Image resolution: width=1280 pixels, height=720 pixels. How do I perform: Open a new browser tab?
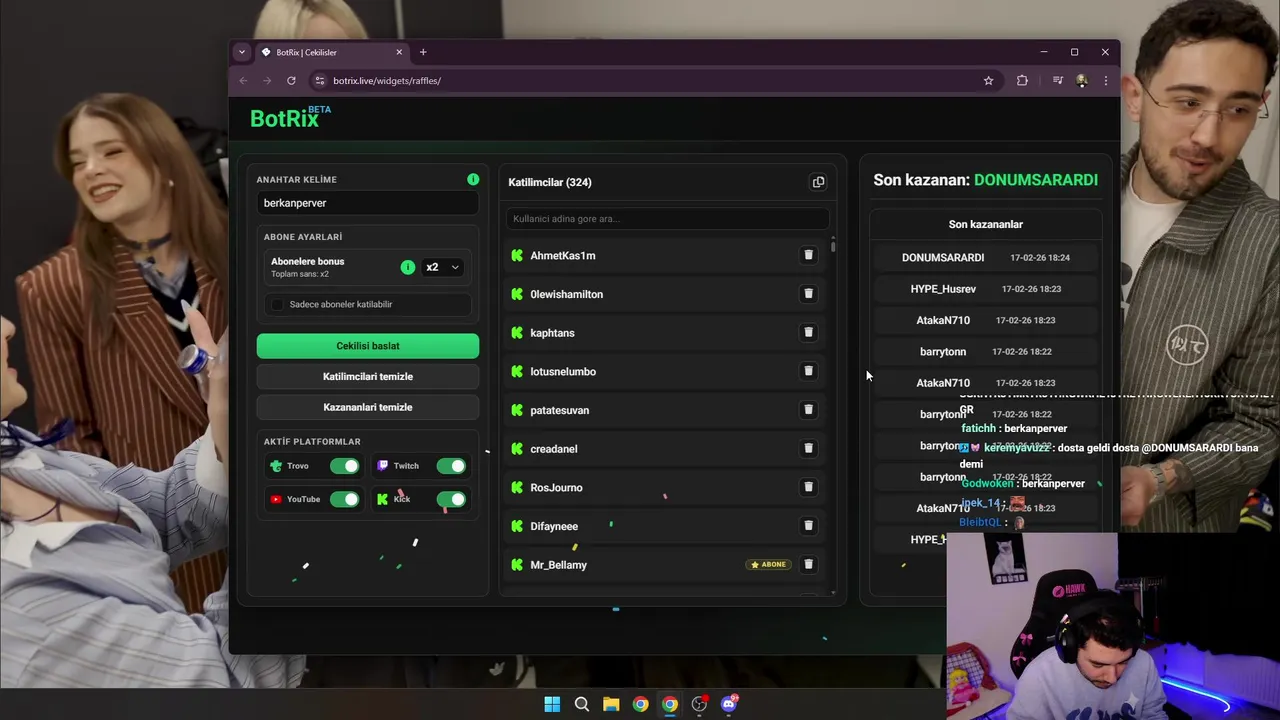point(423,52)
